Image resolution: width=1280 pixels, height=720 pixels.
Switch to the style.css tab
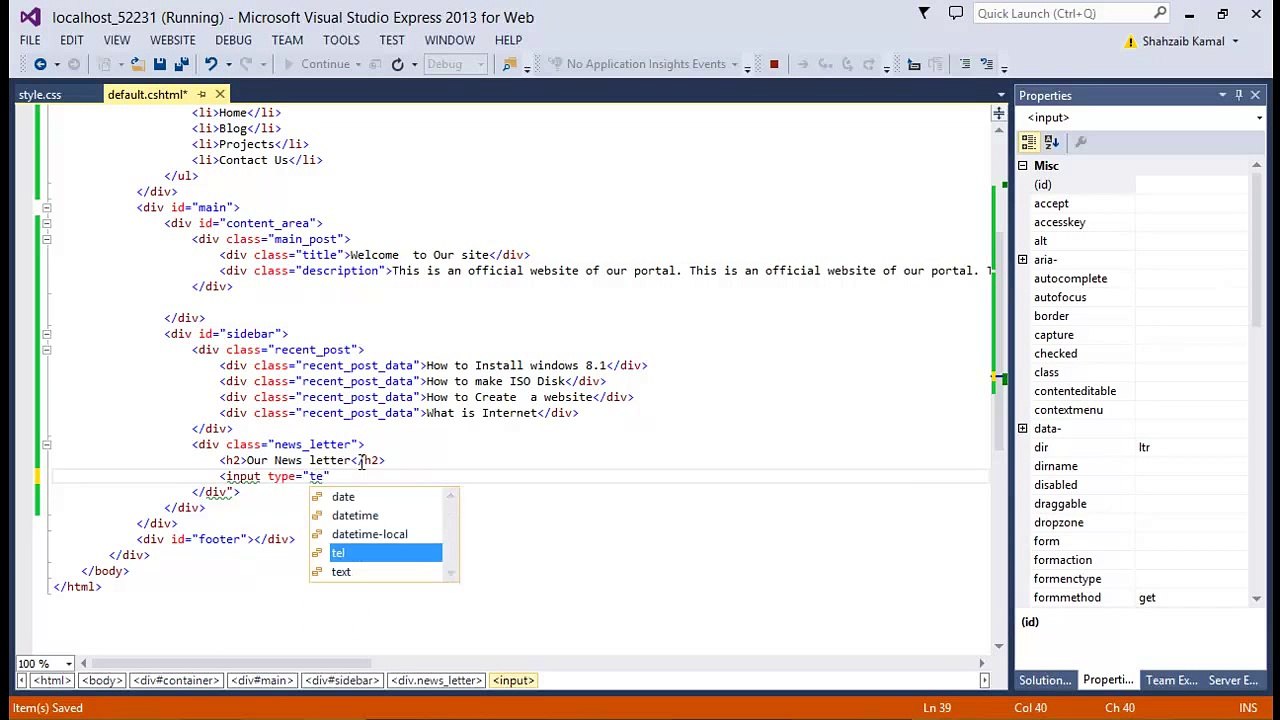[x=40, y=94]
